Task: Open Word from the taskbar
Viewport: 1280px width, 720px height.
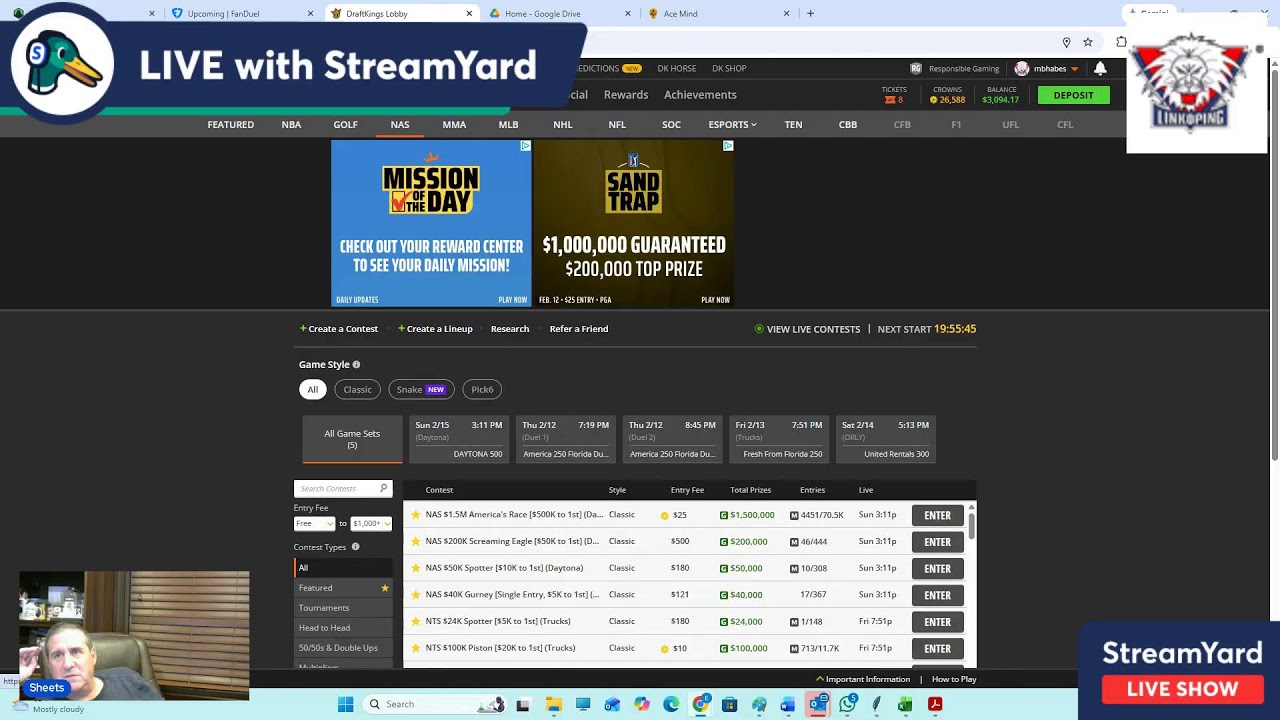Action: [x=788, y=704]
